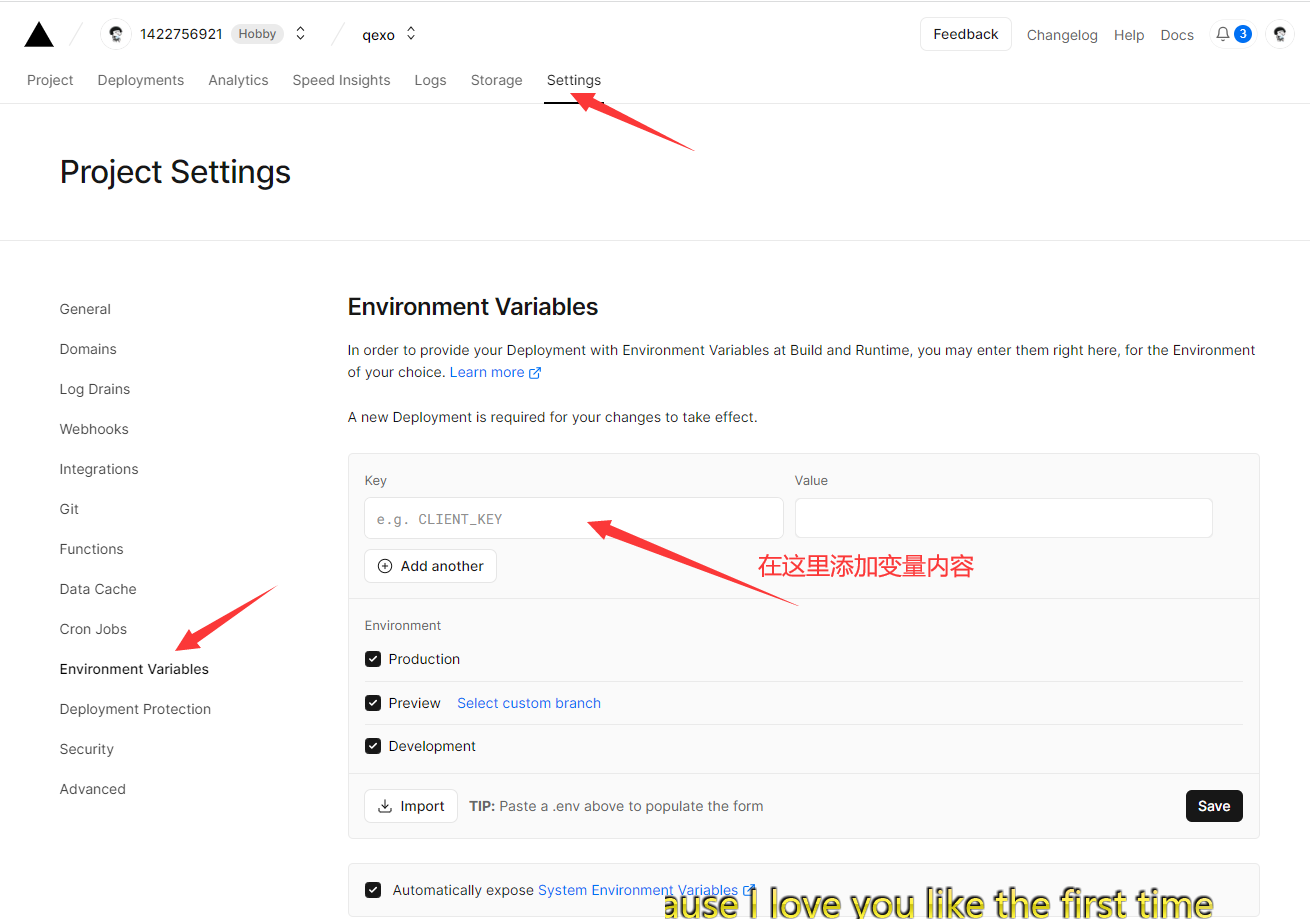Click the external link icon beside Learn more

pos(535,373)
